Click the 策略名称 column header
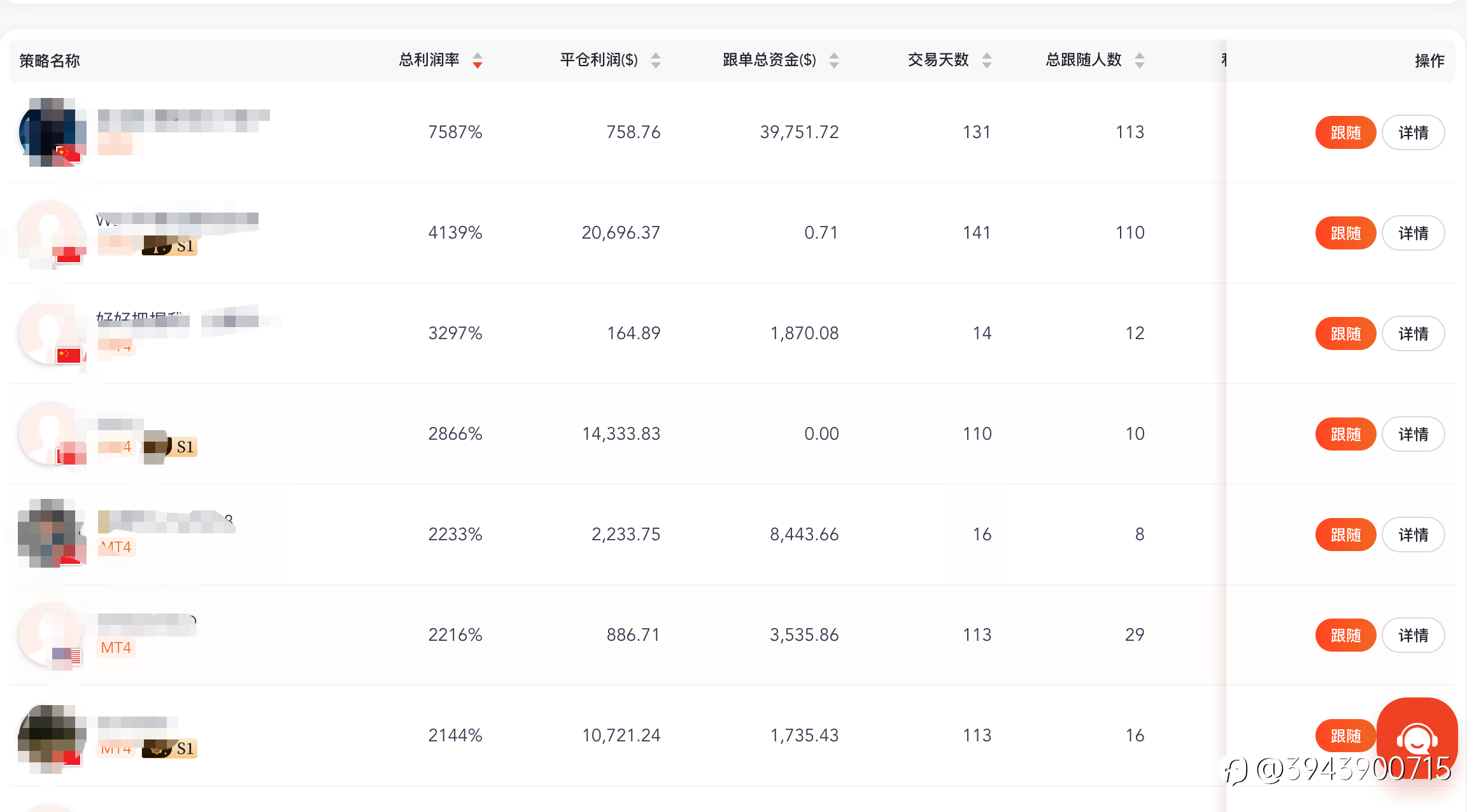 coord(50,61)
